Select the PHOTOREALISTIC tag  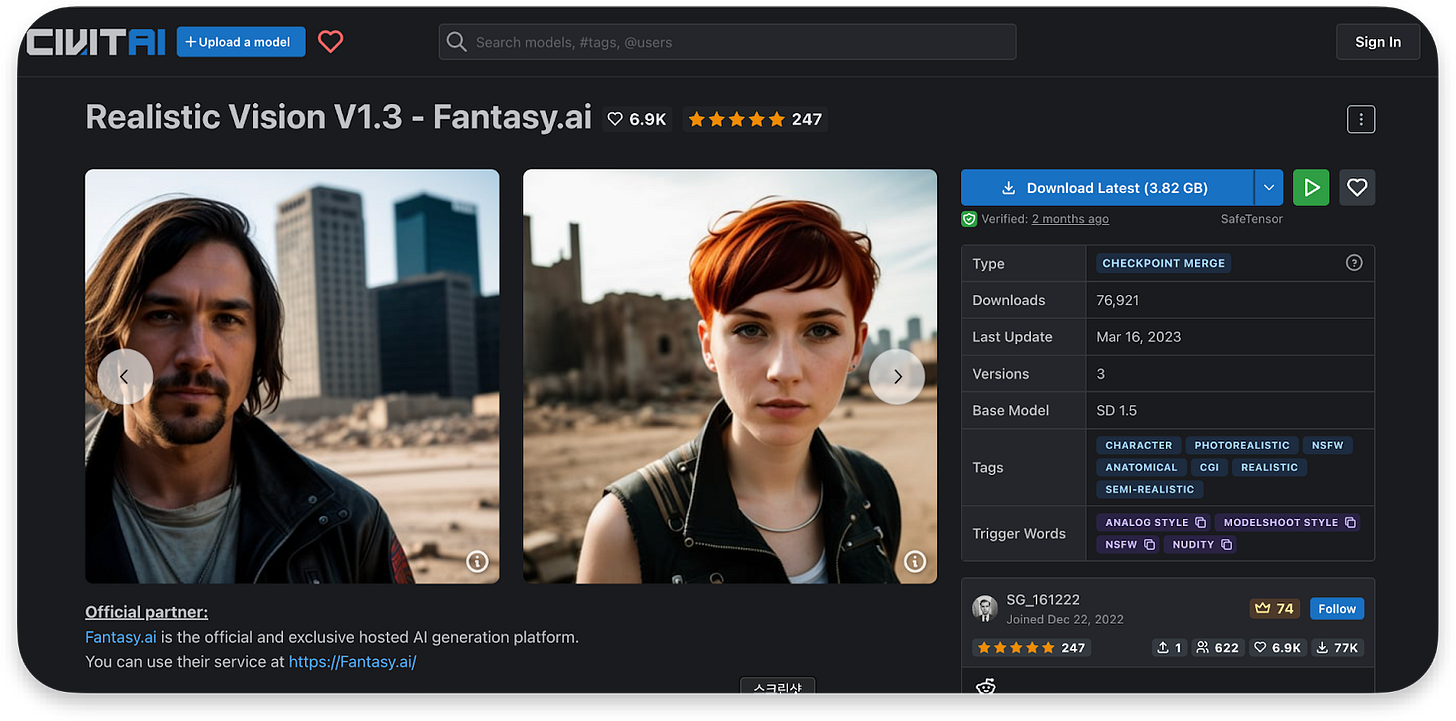1242,445
